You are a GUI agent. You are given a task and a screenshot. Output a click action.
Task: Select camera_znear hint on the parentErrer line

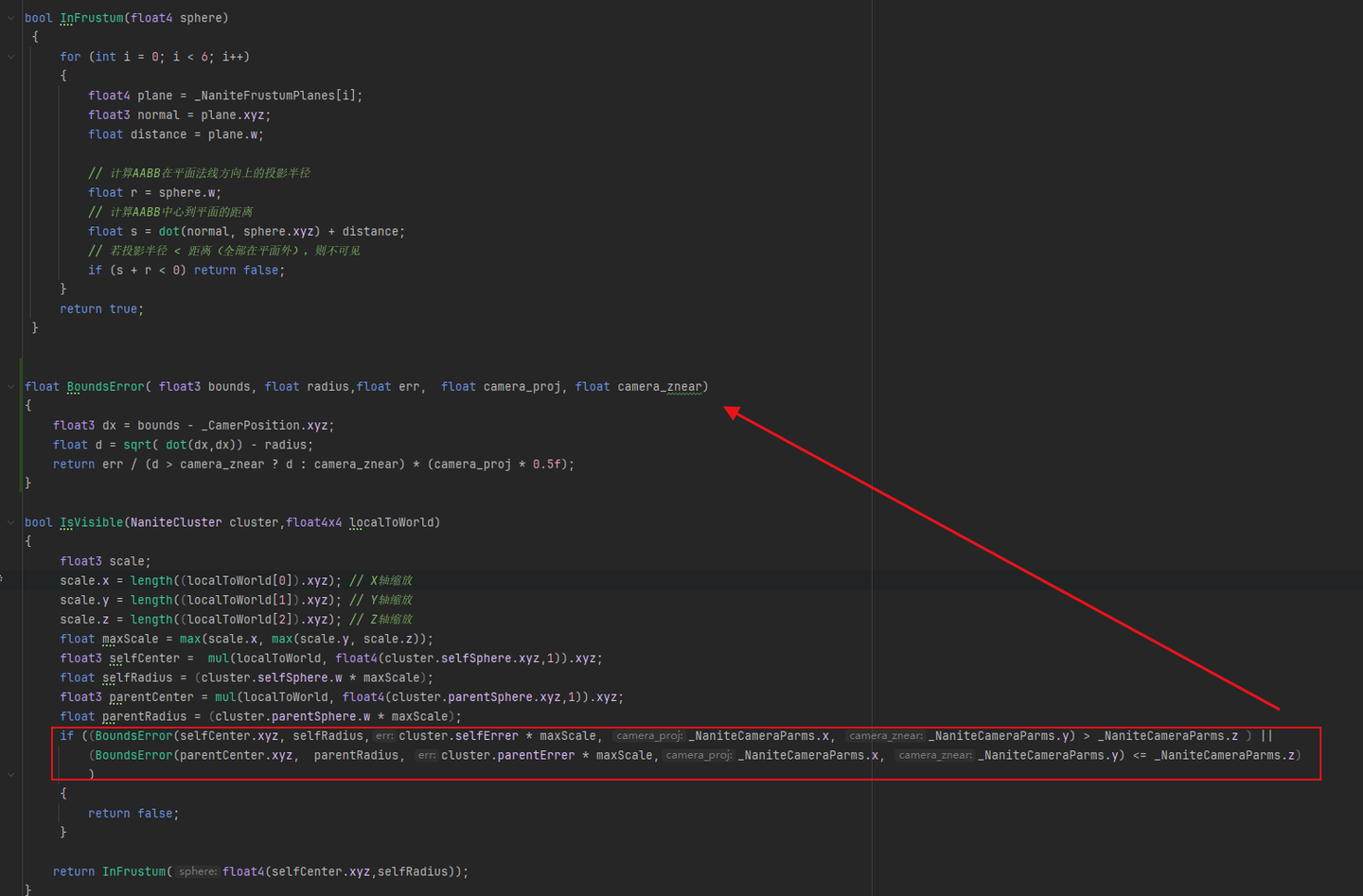pos(935,755)
